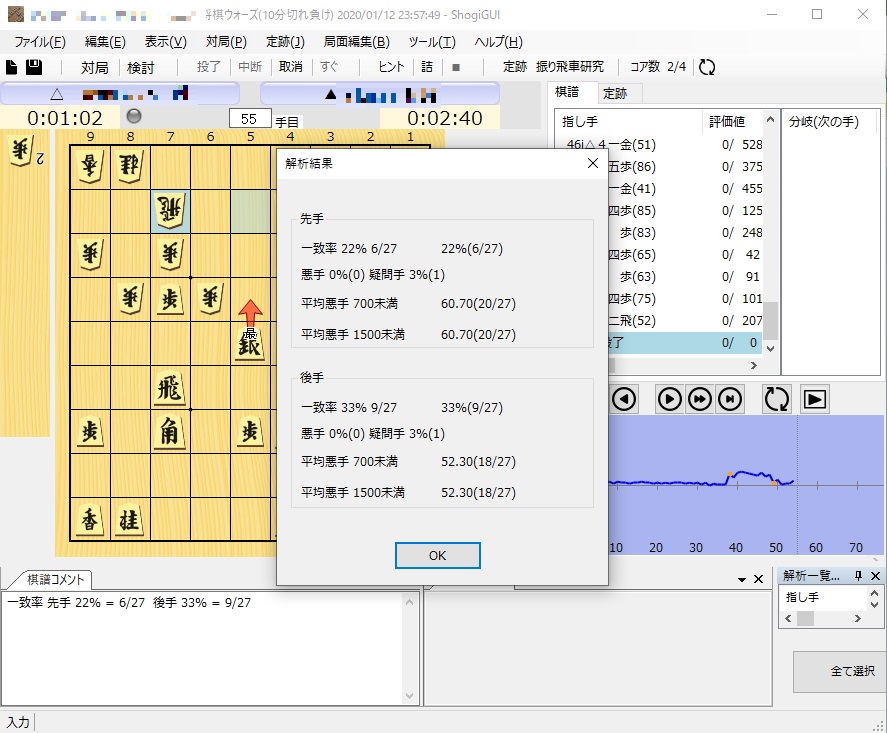This screenshot has height=733, width=887.
Task: Click the ▲ player name bar
Action: click(380, 94)
